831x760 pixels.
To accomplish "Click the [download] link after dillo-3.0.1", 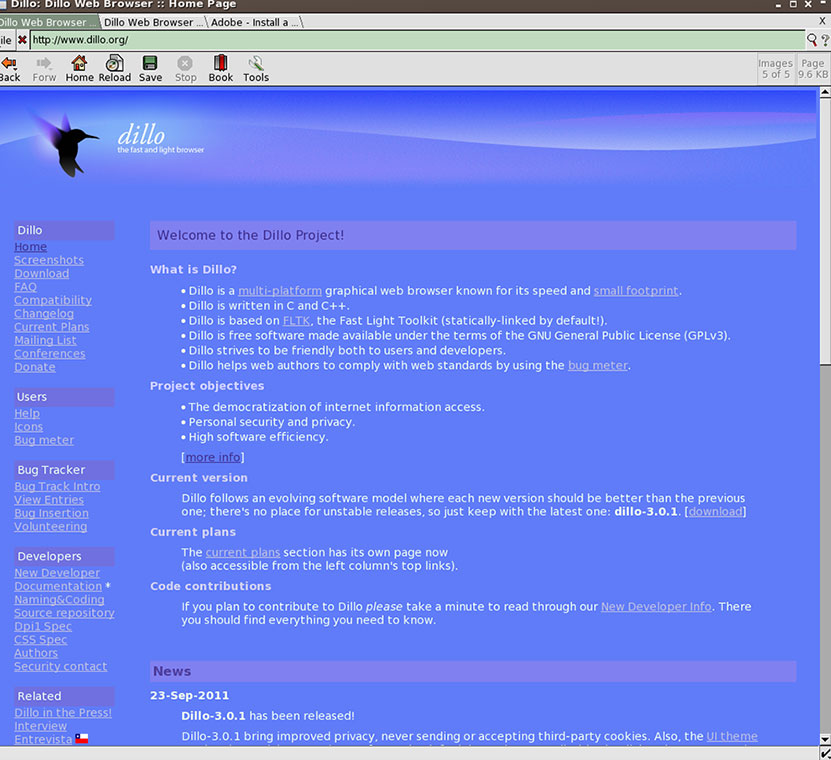I will (x=715, y=511).
